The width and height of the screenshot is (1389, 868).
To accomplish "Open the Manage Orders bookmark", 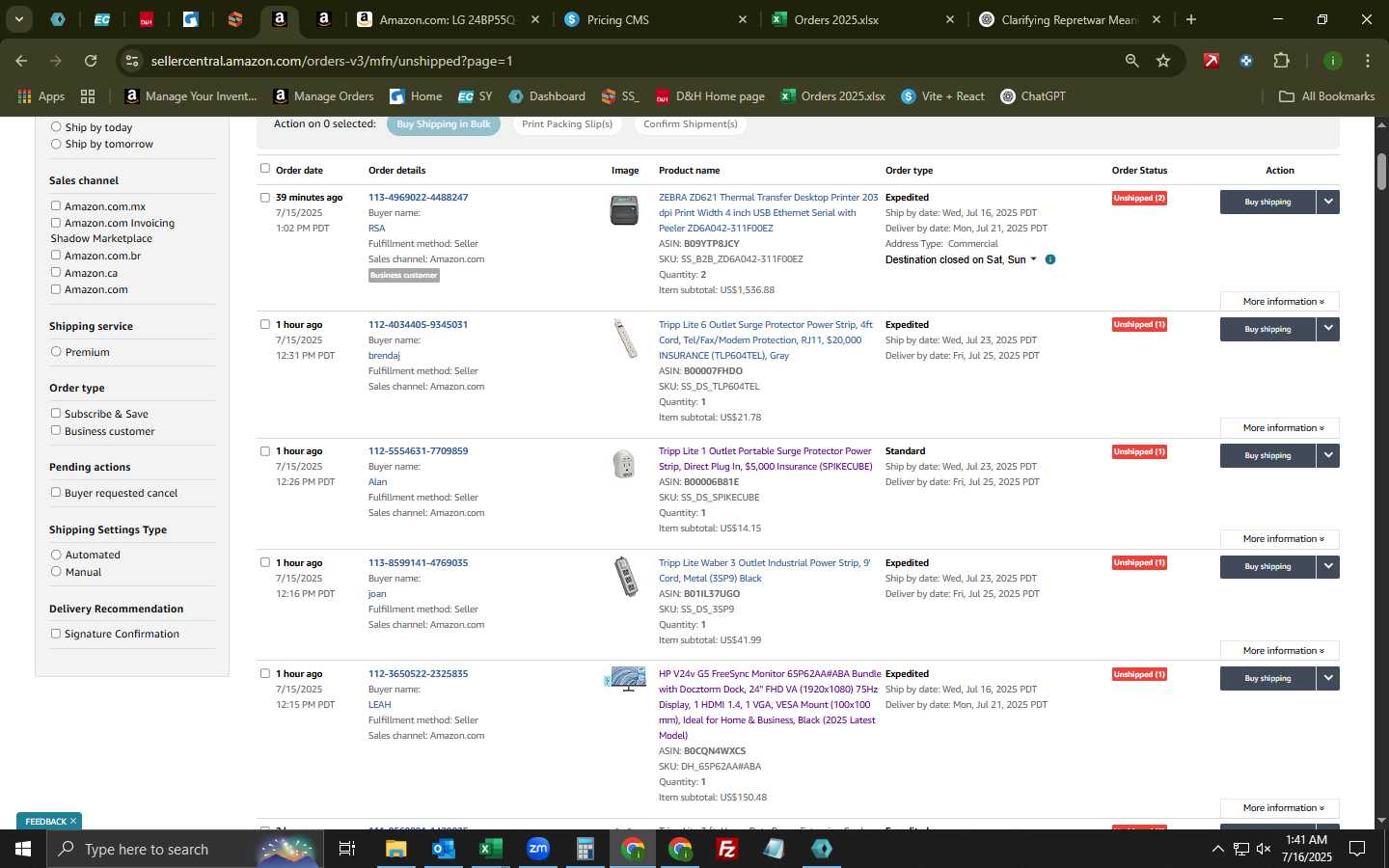I will pos(323,96).
